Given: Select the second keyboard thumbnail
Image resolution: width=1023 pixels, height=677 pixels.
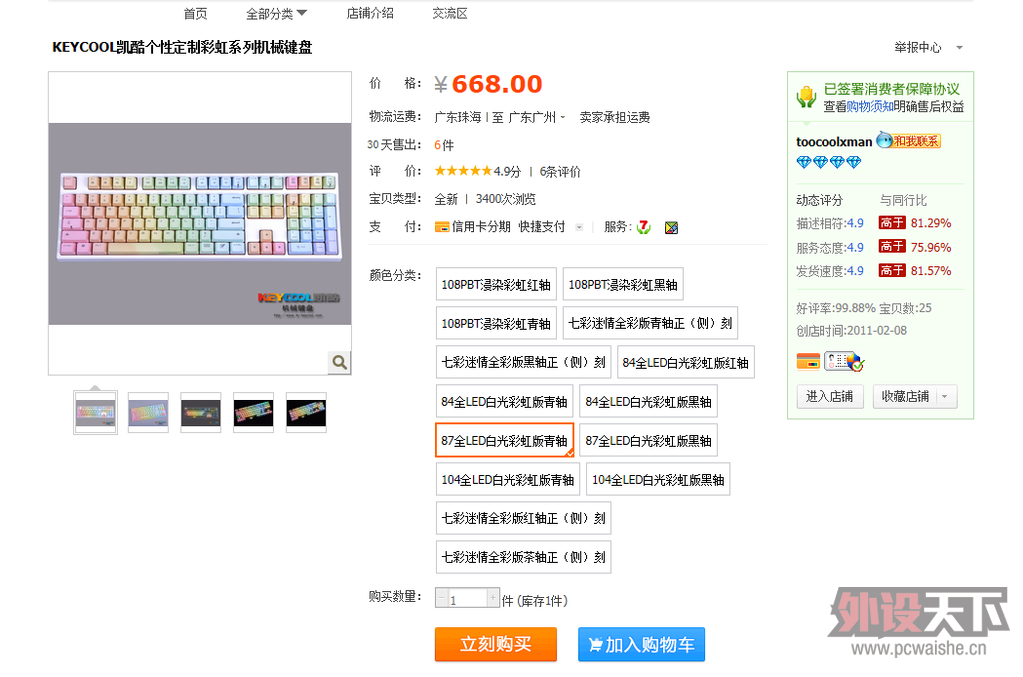Looking at the screenshot, I should (x=148, y=412).
